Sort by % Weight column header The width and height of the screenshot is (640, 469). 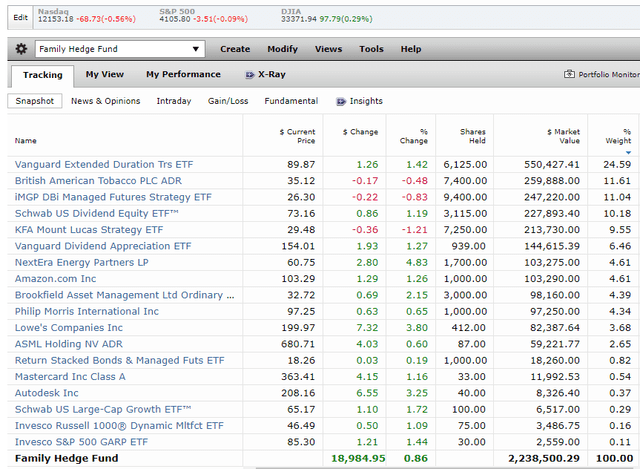pyautogui.click(x=618, y=136)
